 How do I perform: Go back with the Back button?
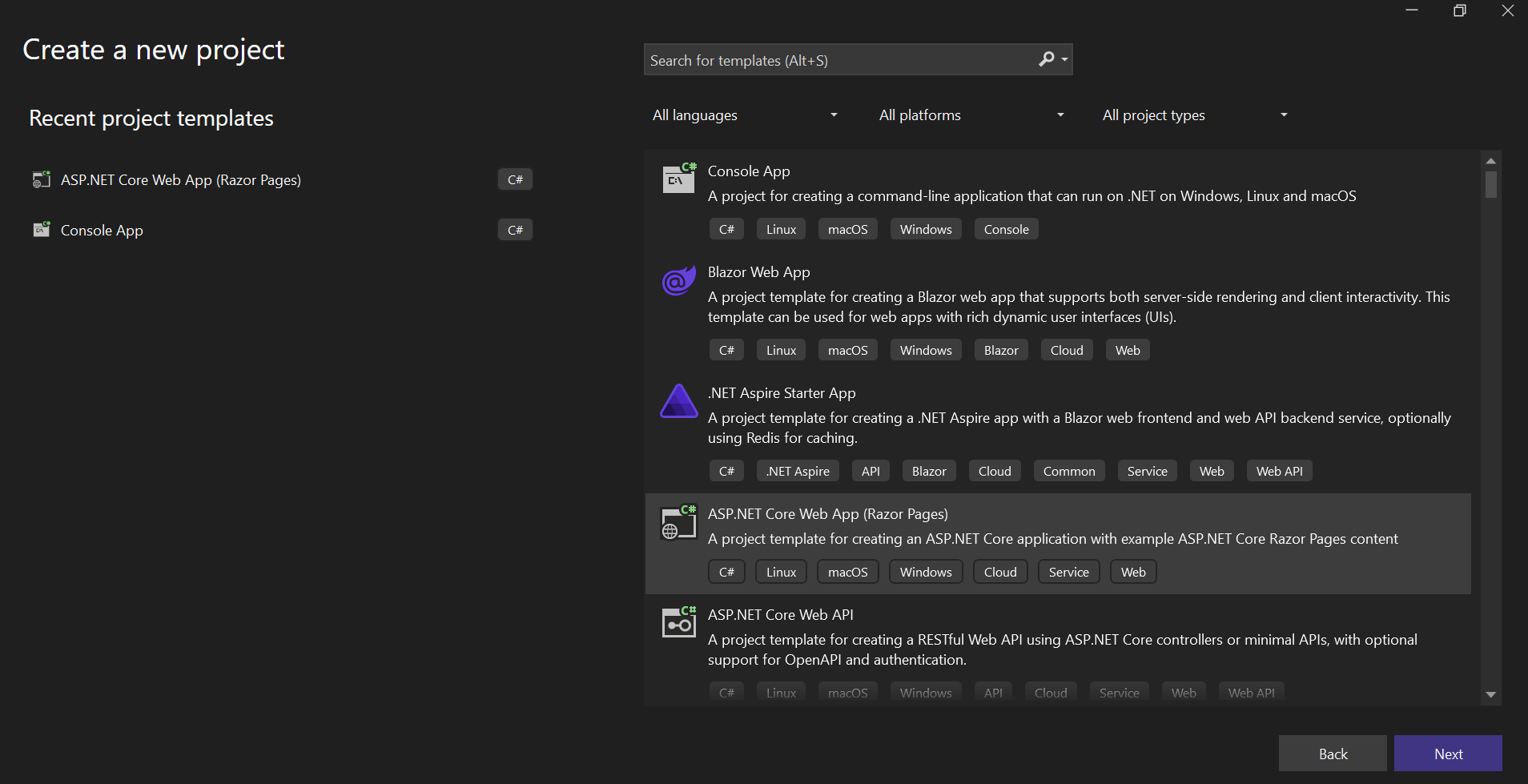(x=1332, y=754)
